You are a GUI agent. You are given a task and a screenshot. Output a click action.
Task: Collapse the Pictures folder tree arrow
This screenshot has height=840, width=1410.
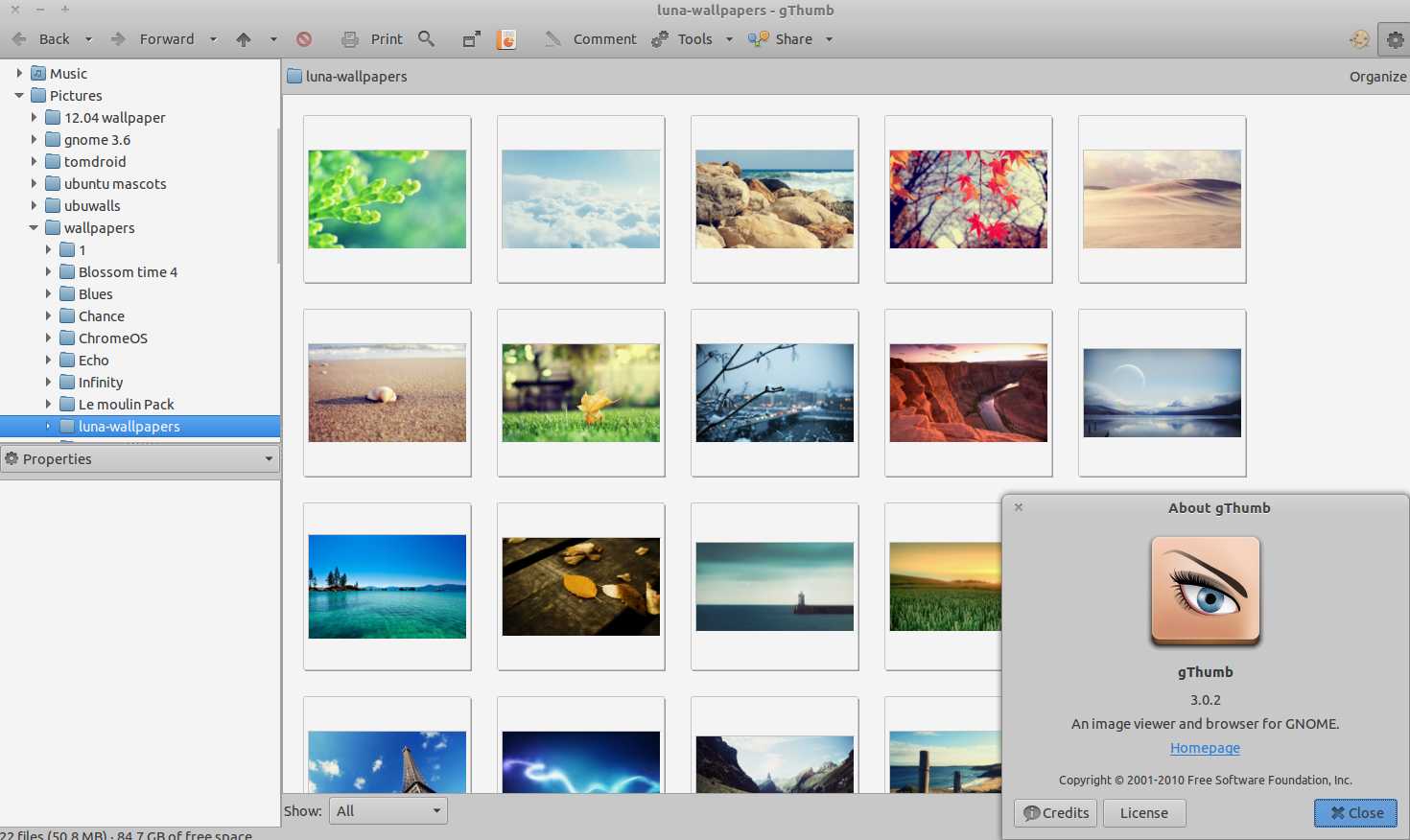pyautogui.click(x=19, y=95)
